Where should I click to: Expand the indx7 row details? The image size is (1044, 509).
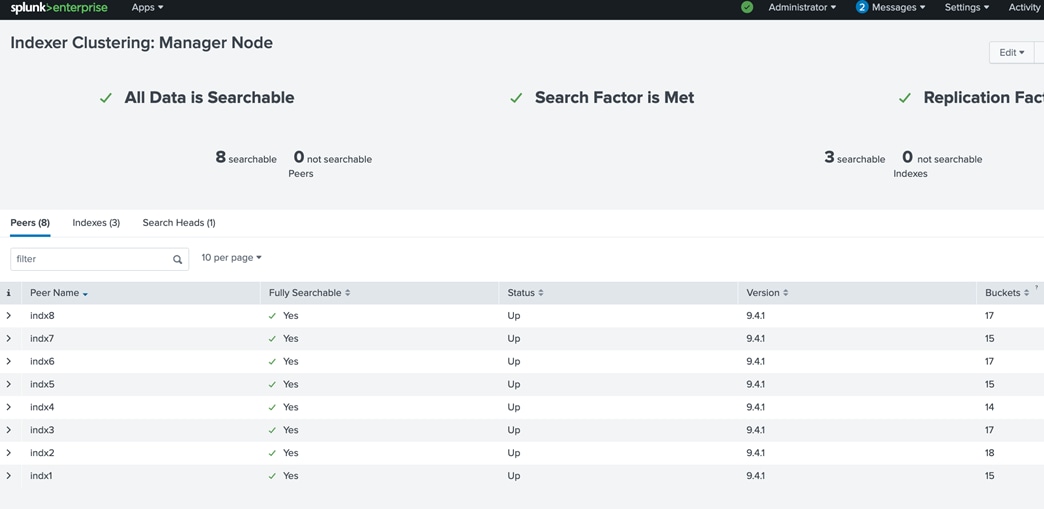pyautogui.click(x=8, y=338)
